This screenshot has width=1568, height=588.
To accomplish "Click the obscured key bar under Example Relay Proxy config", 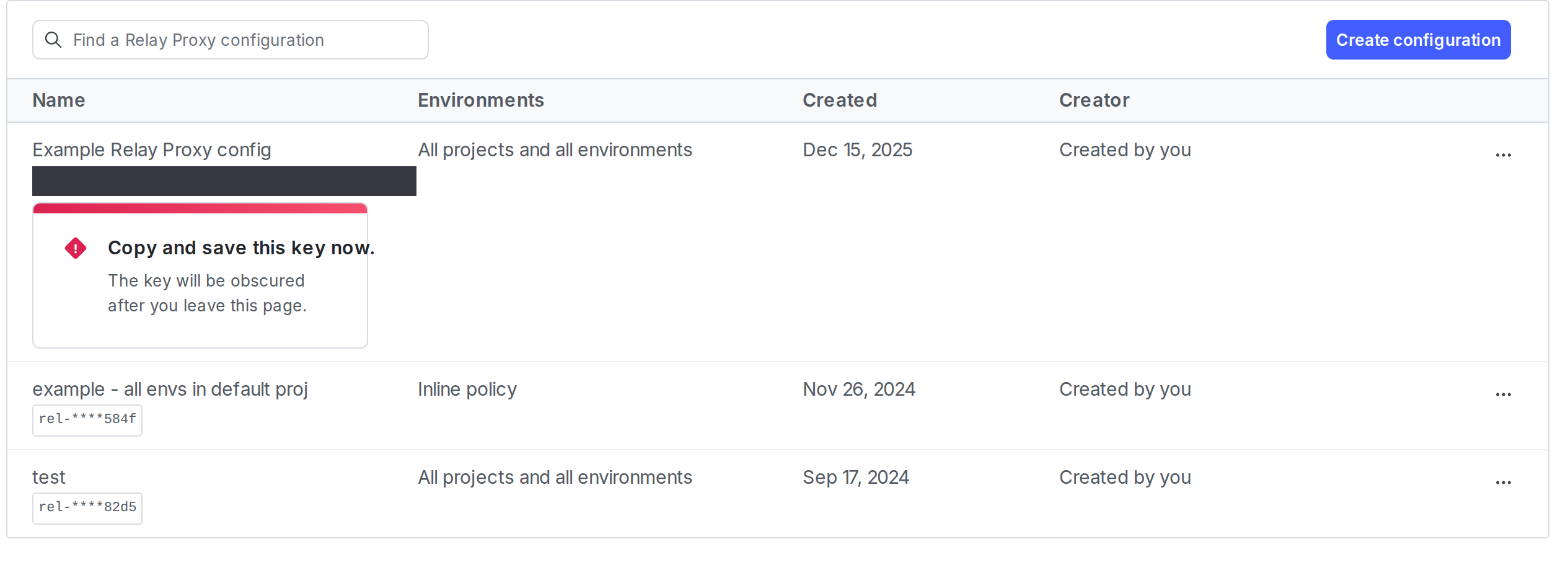I will tap(224, 181).
